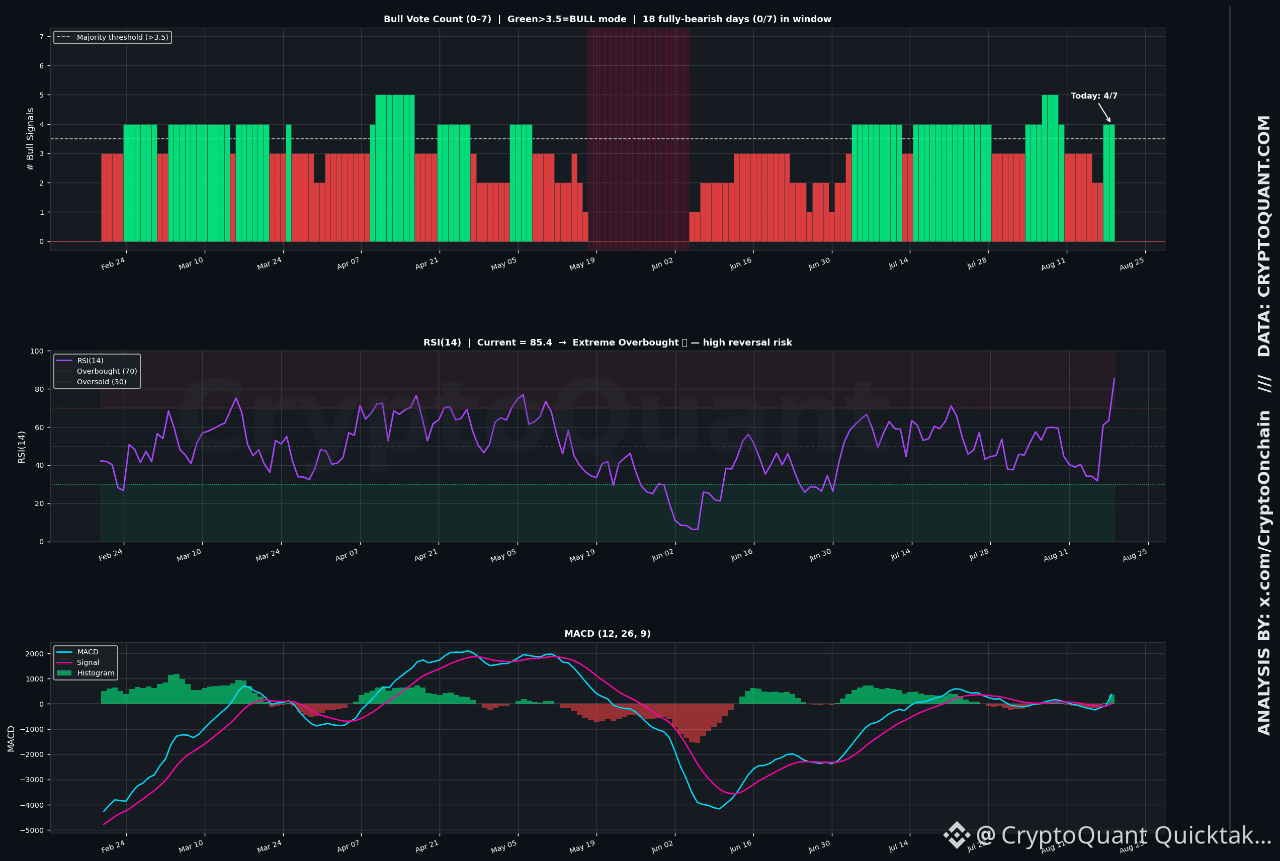Click the 'DATA: CRYPTOQUANT.COM' vertical side text

click(x=1264, y=236)
